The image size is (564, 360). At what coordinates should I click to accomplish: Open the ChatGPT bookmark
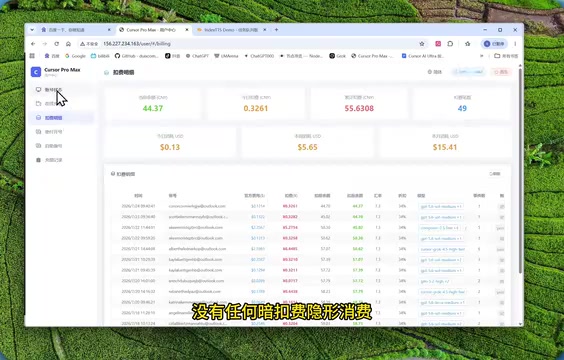click(197, 56)
